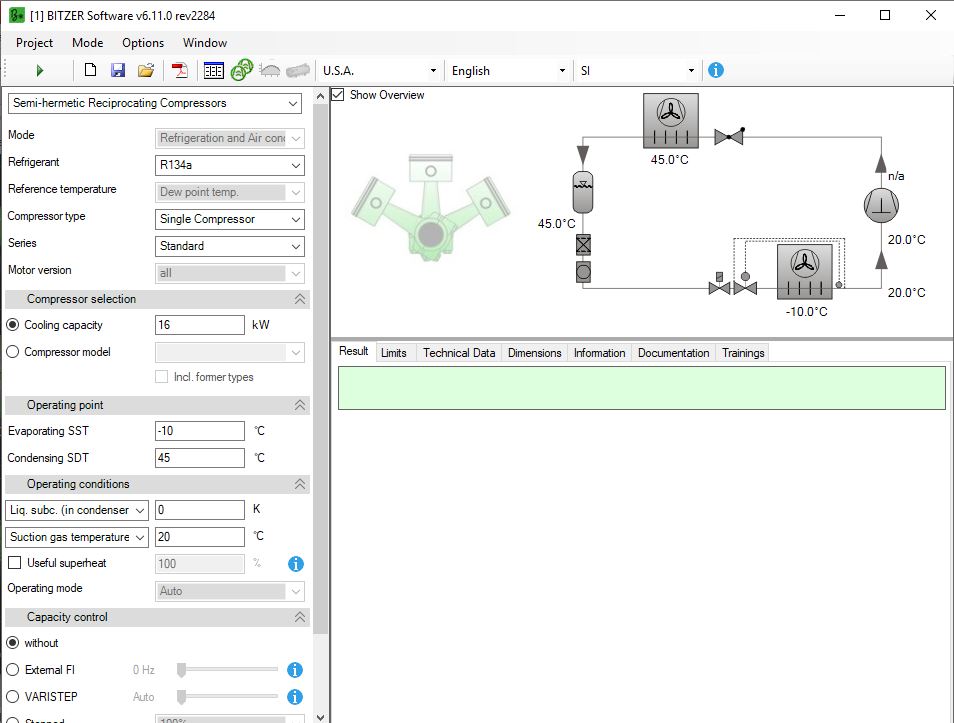
Task: Click the Evaporating SST input field
Action: pyautogui.click(x=200, y=431)
